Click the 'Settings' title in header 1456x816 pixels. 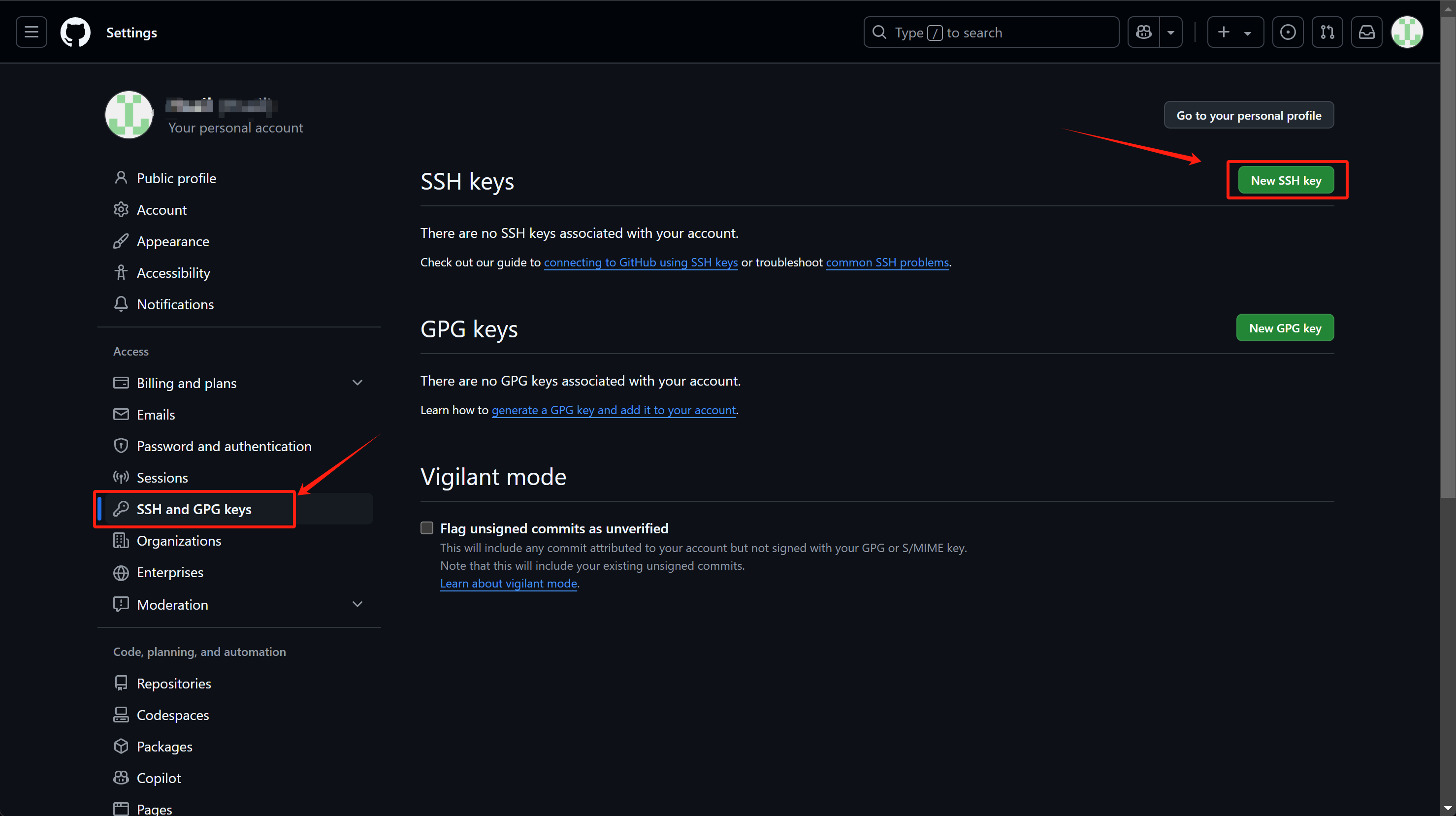click(x=131, y=33)
